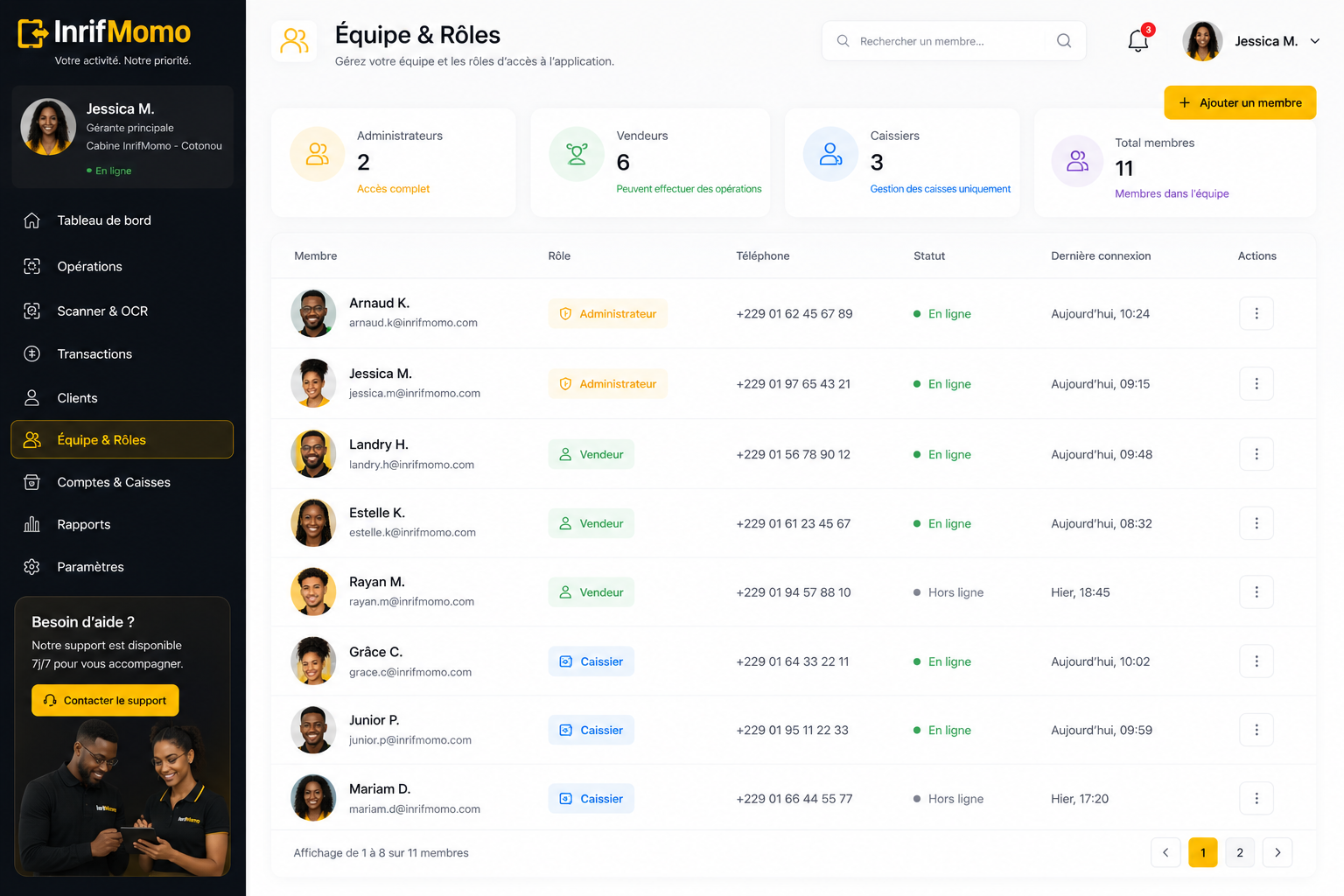Select page 2 in pagination
Screen dimensions: 1344x896
(1240, 852)
